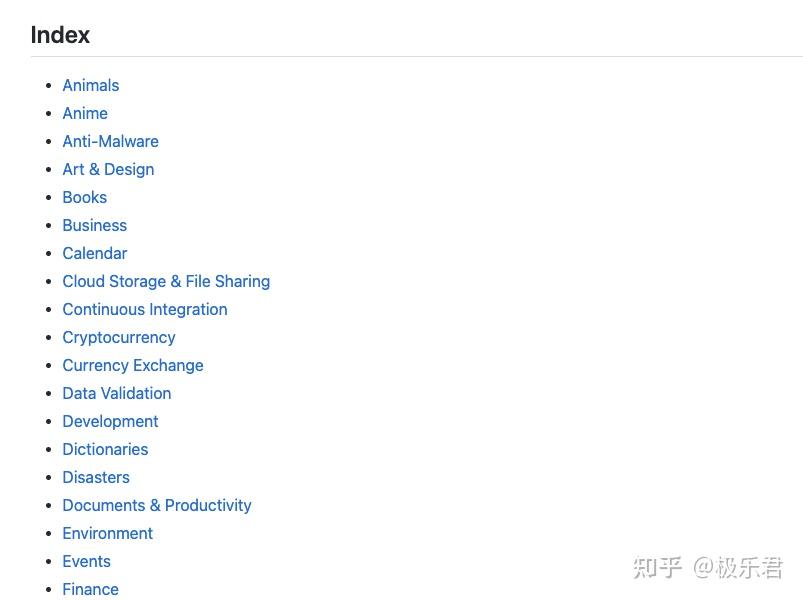This screenshot has height=600, width=803.
Task: Open the Business category
Action: 94,225
